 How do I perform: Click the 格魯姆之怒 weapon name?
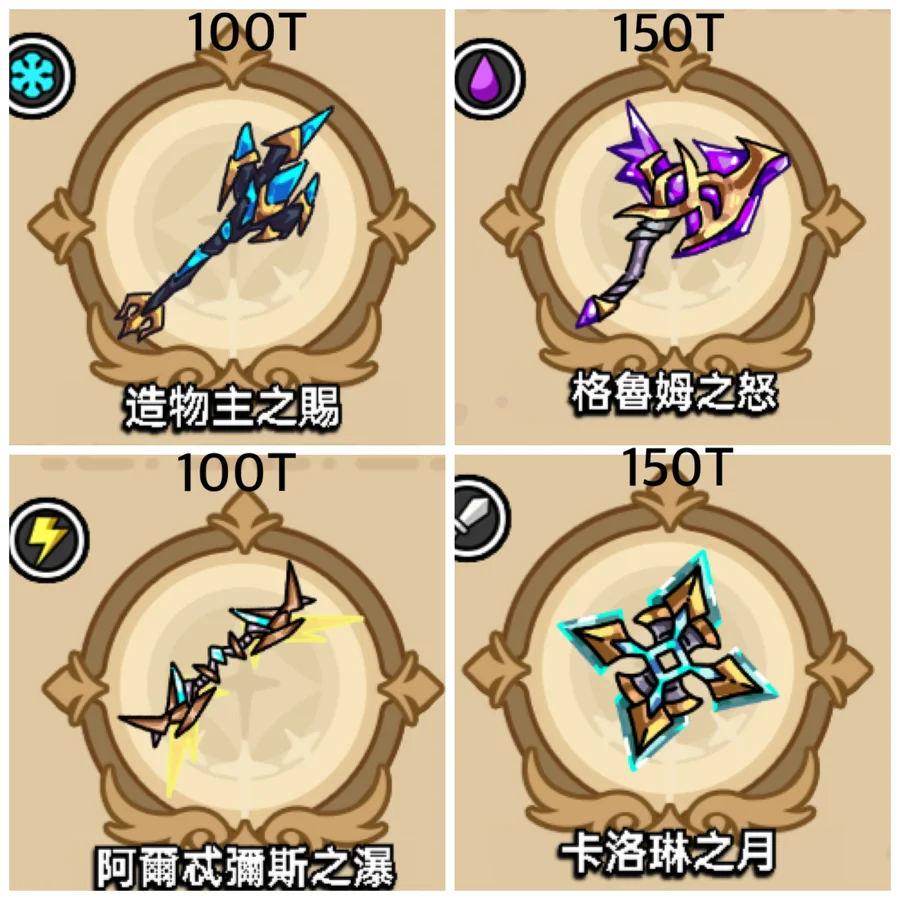click(x=674, y=392)
